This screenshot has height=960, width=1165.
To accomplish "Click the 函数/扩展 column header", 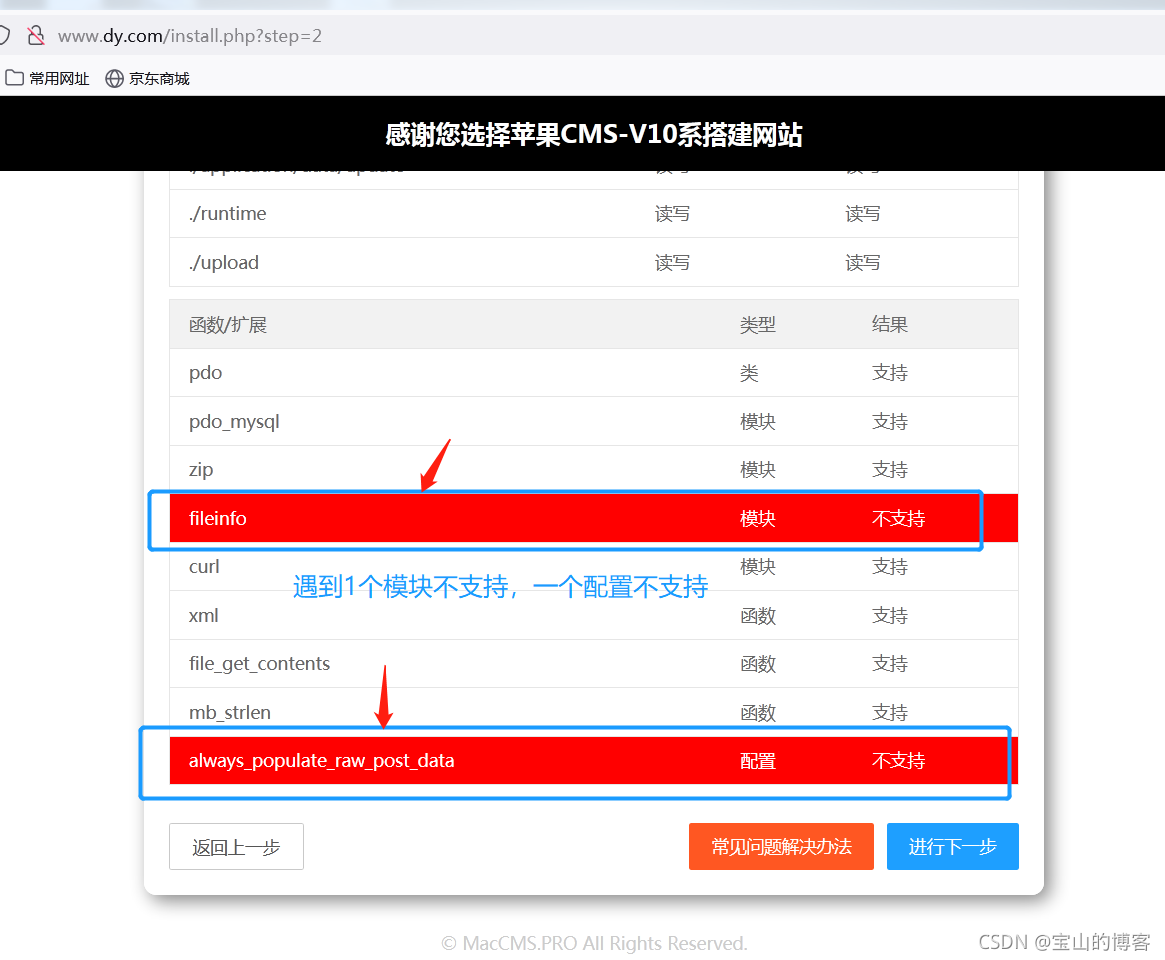I will coord(228,325).
